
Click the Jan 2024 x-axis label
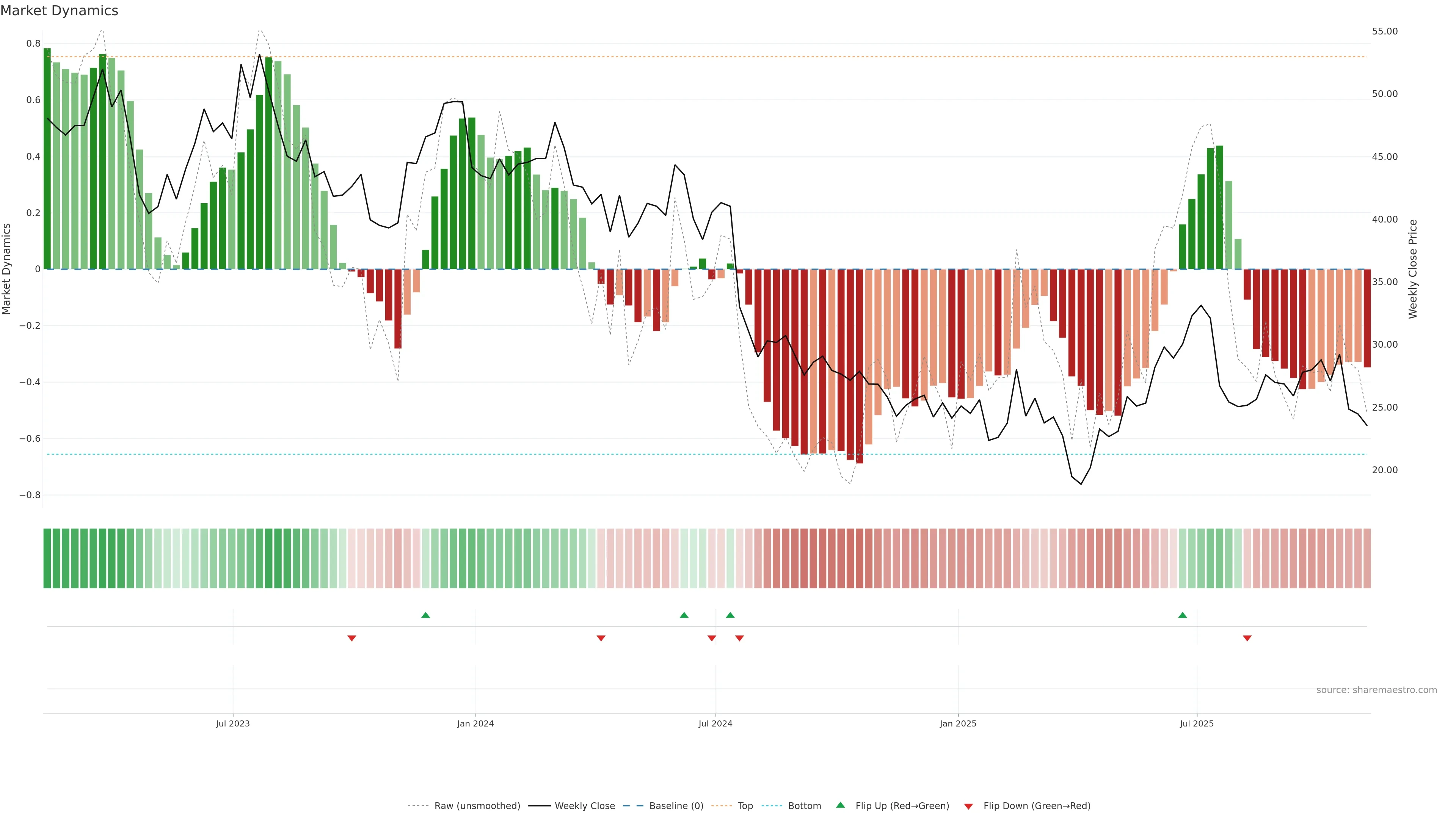(x=475, y=723)
